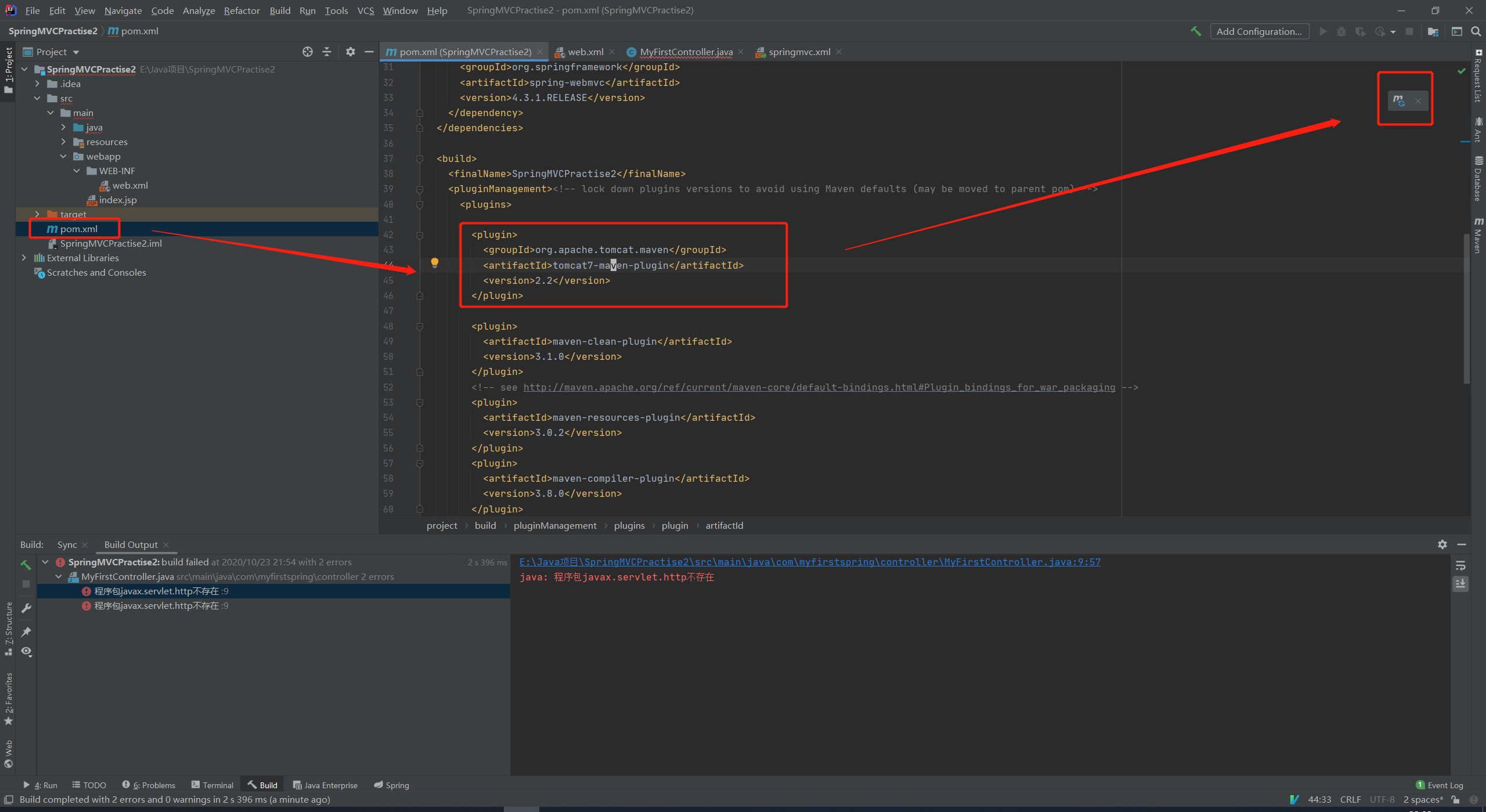This screenshot has width=1486, height=812.
Task: Click the yellow intention lightbulb in editor
Action: click(x=434, y=263)
